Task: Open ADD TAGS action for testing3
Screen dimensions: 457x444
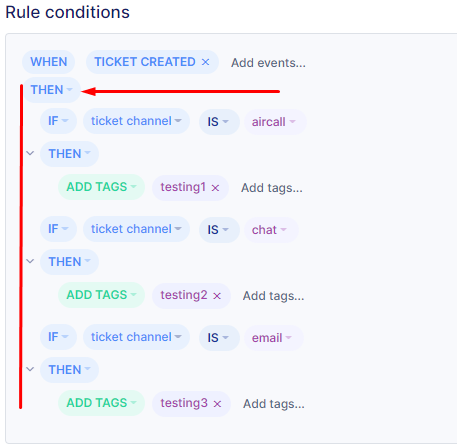Action: pos(101,403)
